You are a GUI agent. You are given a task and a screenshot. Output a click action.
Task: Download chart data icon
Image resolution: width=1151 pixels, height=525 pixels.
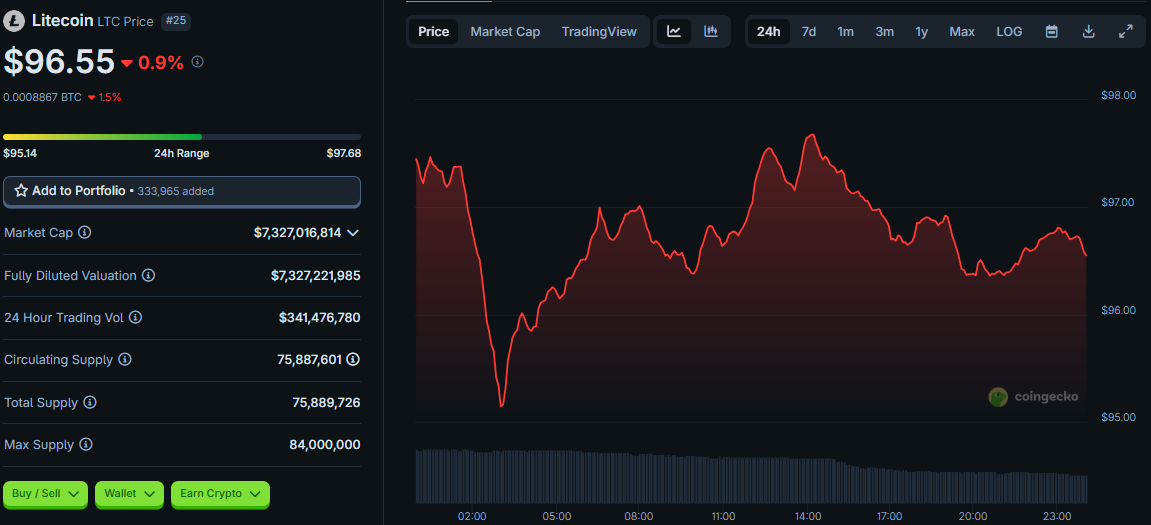coord(1089,32)
